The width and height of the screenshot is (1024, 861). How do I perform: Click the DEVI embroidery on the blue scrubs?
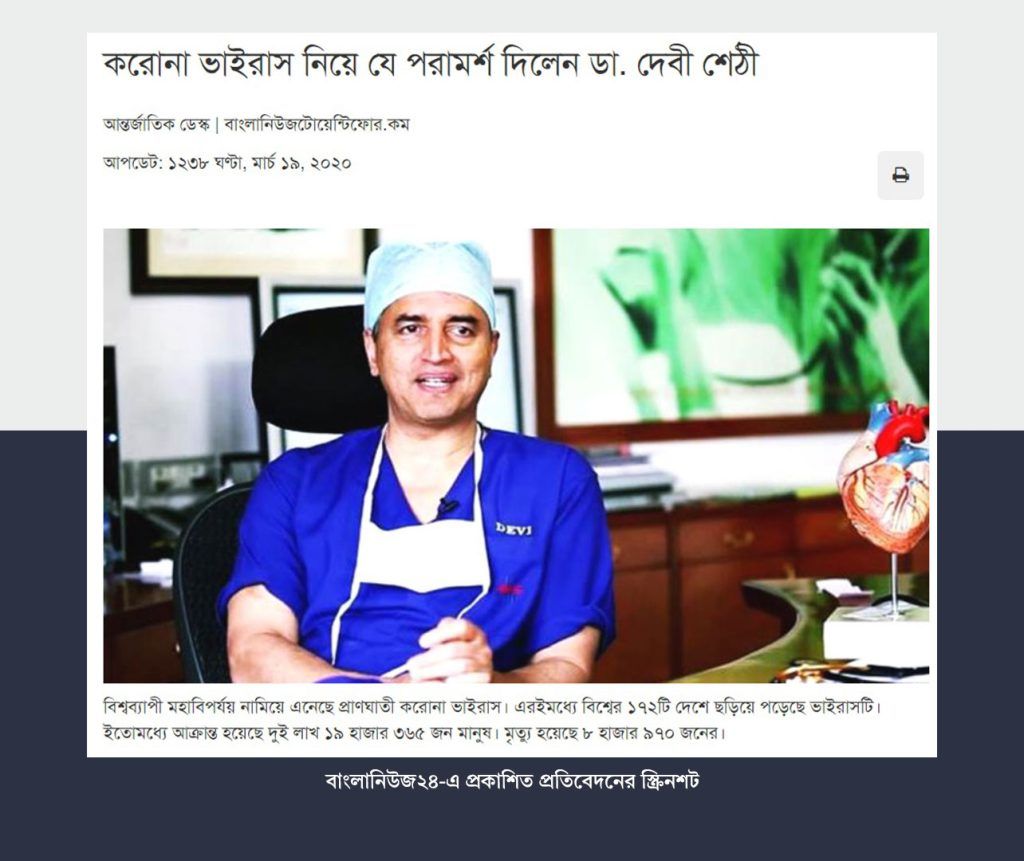(513, 528)
